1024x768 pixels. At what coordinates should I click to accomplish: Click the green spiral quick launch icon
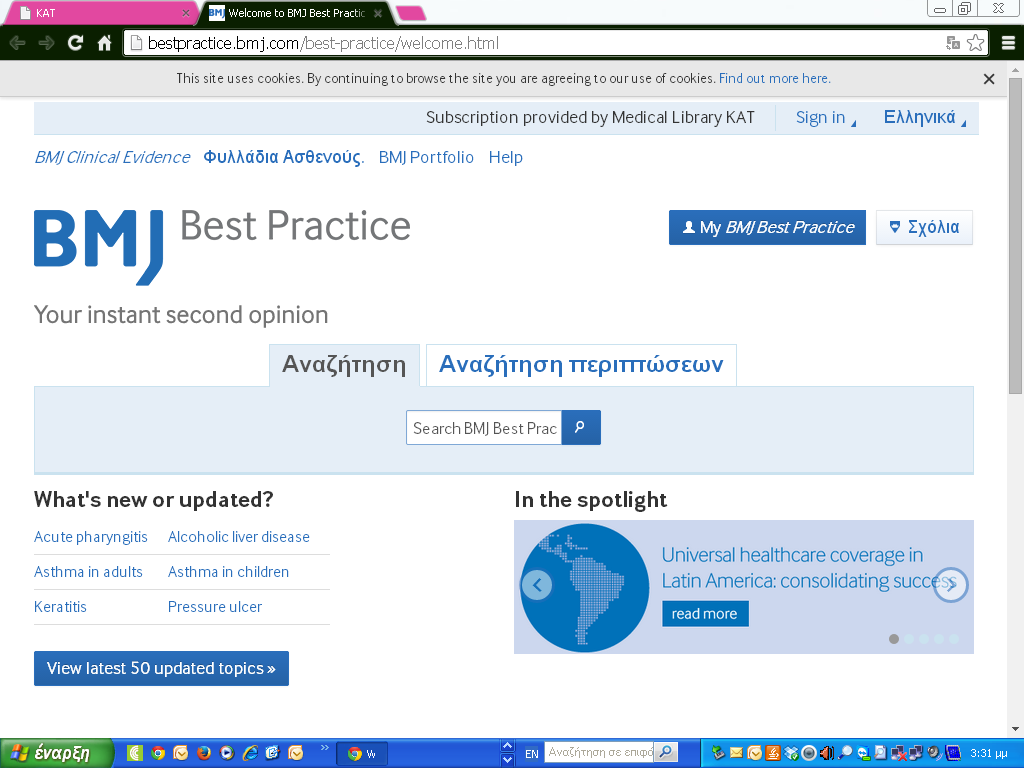point(135,753)
